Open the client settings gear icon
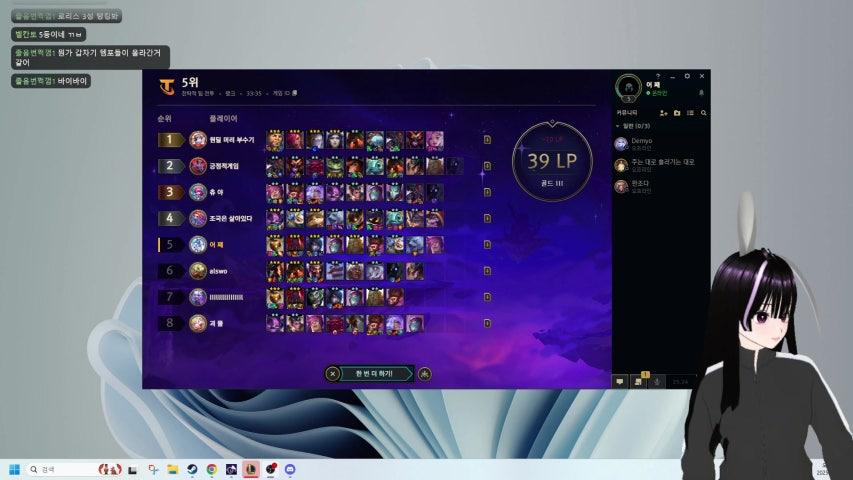The image size is (853, 480). pyautogui.click(x=687, y=76)
